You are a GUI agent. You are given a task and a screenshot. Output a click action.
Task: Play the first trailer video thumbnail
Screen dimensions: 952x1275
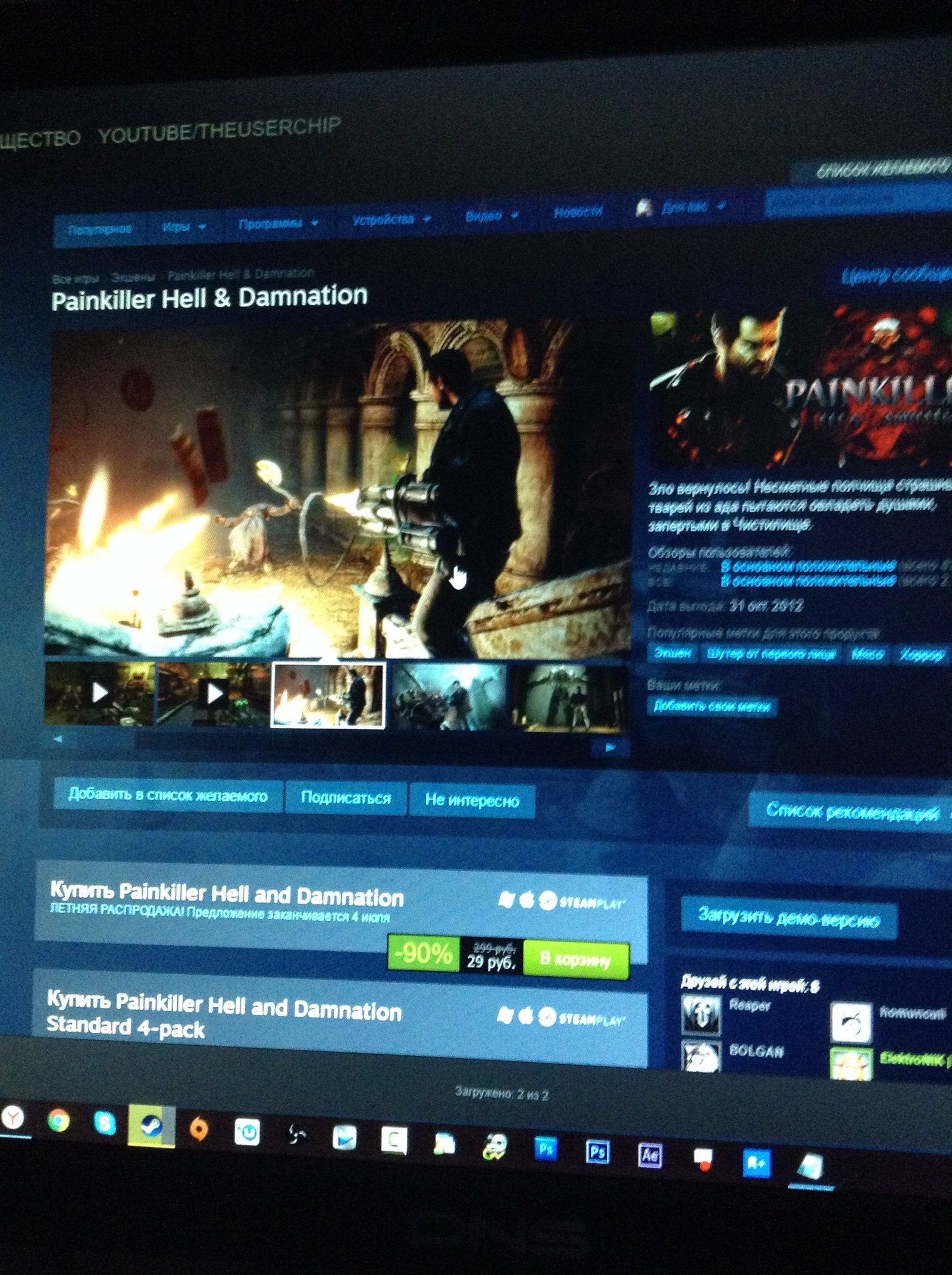pyautogui.click(x=99, y=693)
